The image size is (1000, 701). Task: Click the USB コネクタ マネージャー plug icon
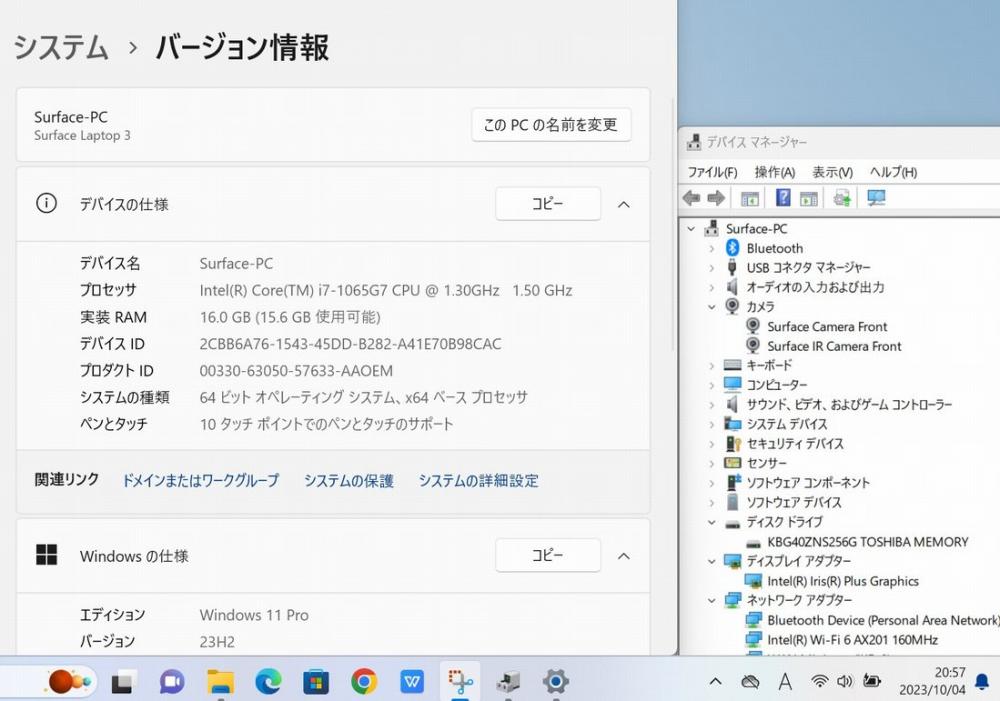[x=732, y=267]
